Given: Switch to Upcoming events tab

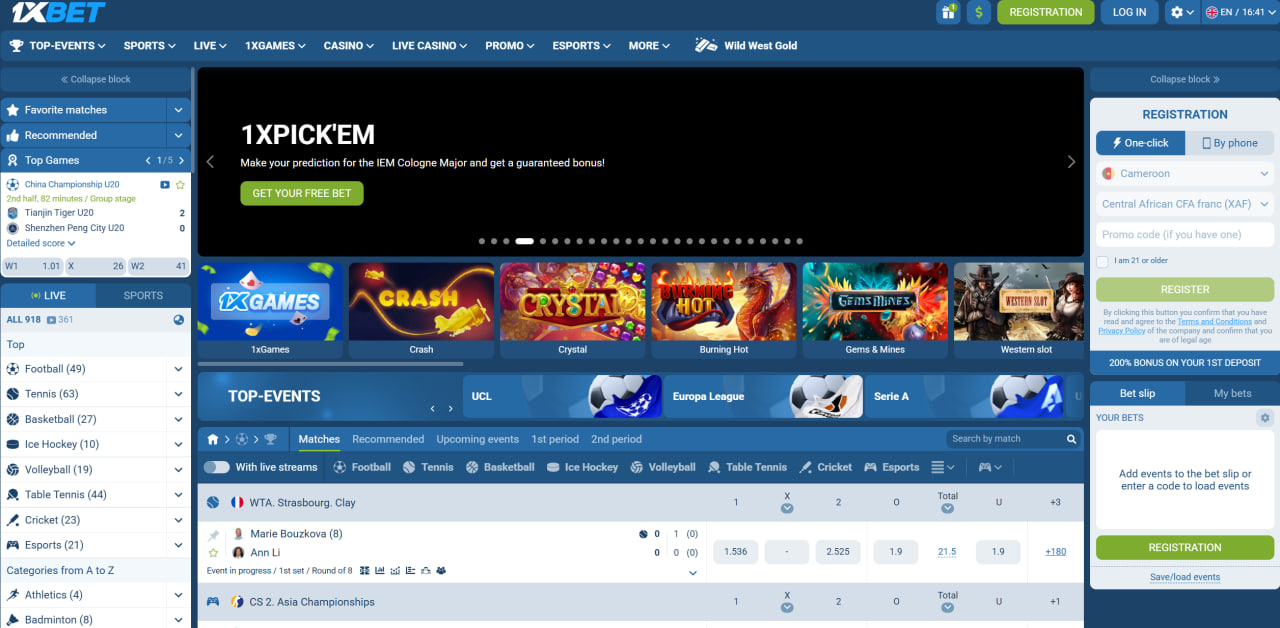Looking at the screenshot, I should (477, 439).
